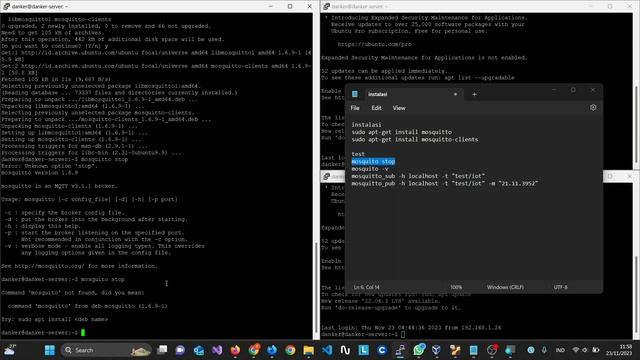The image size is (640, 360).
Task: Click PuTTY icon in left terminal title bar
Action: 6,7
